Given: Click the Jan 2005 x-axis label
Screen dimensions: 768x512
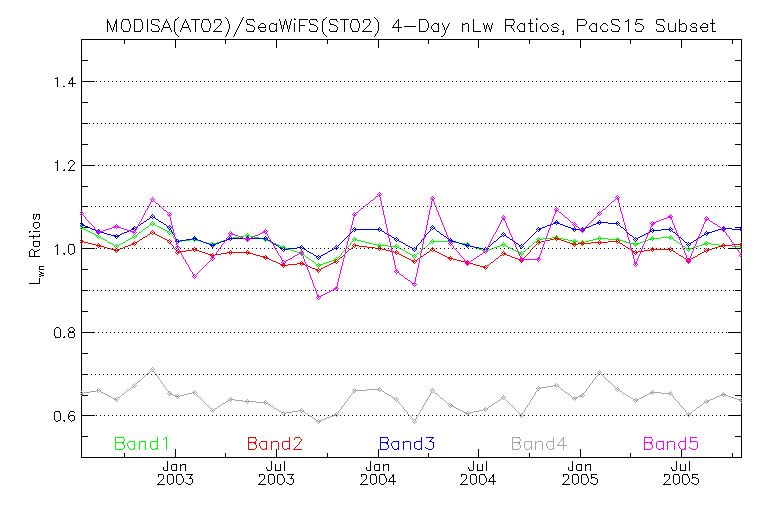Looking at the screenshot, I should [x=580, y=473].
